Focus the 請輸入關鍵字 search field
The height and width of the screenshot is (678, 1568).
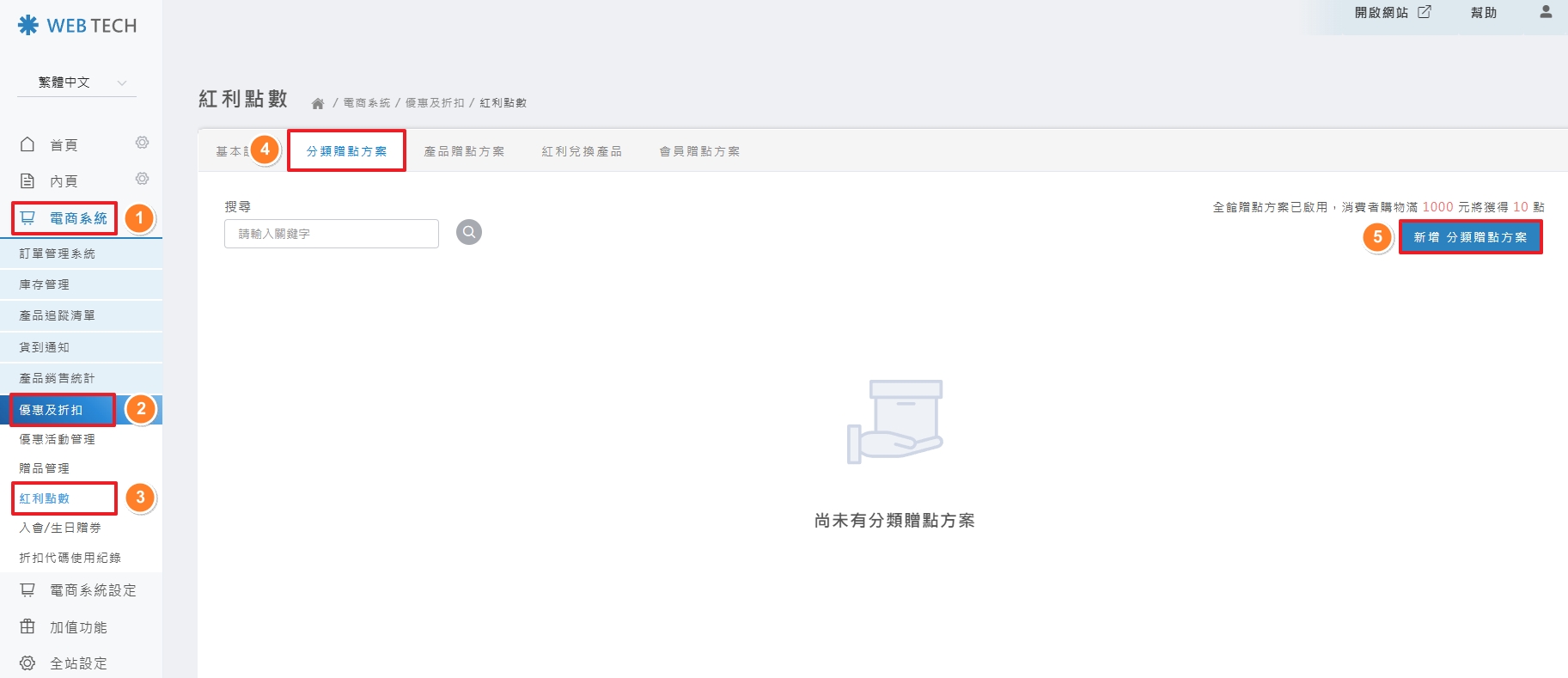point(332,234)
